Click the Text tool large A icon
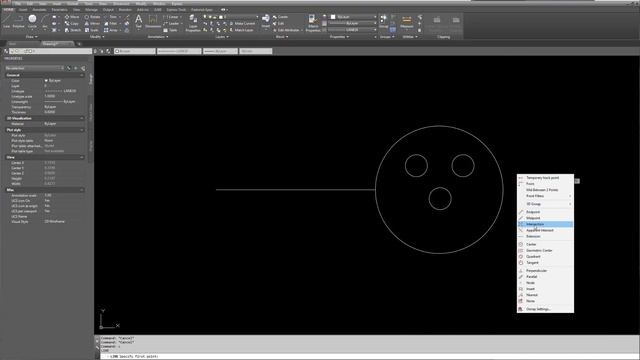This screenshot has height=360, width=640. tap(138, 20)
